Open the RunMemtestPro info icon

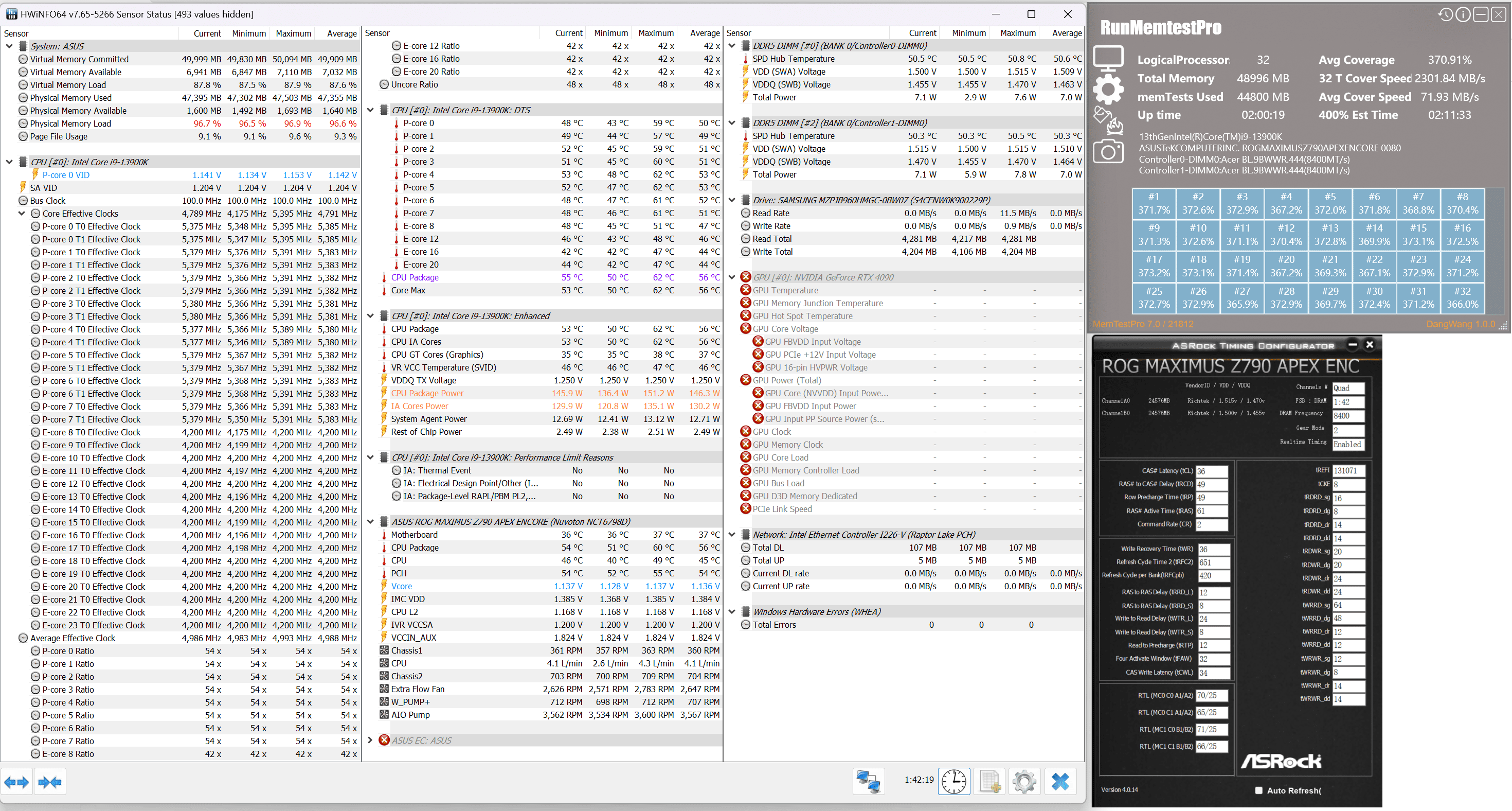click(x=1463, y=15)
